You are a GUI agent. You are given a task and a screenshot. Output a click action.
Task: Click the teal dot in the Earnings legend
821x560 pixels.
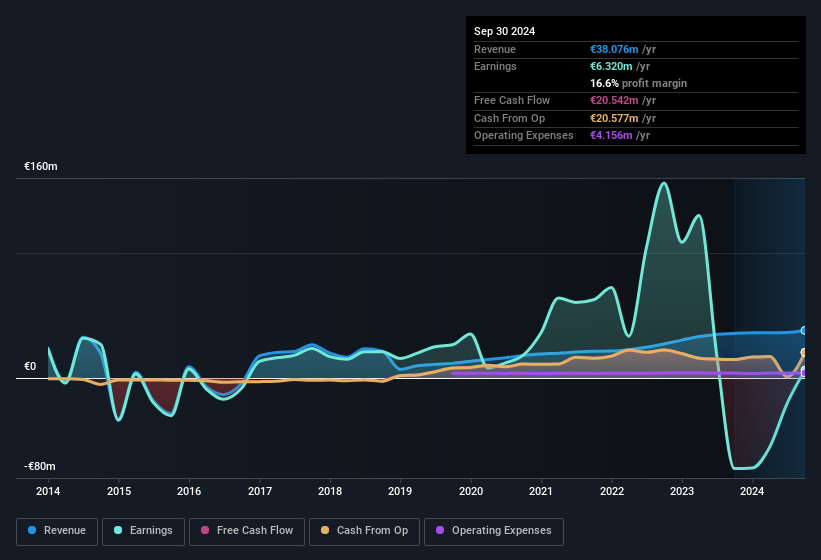[118, 530]
